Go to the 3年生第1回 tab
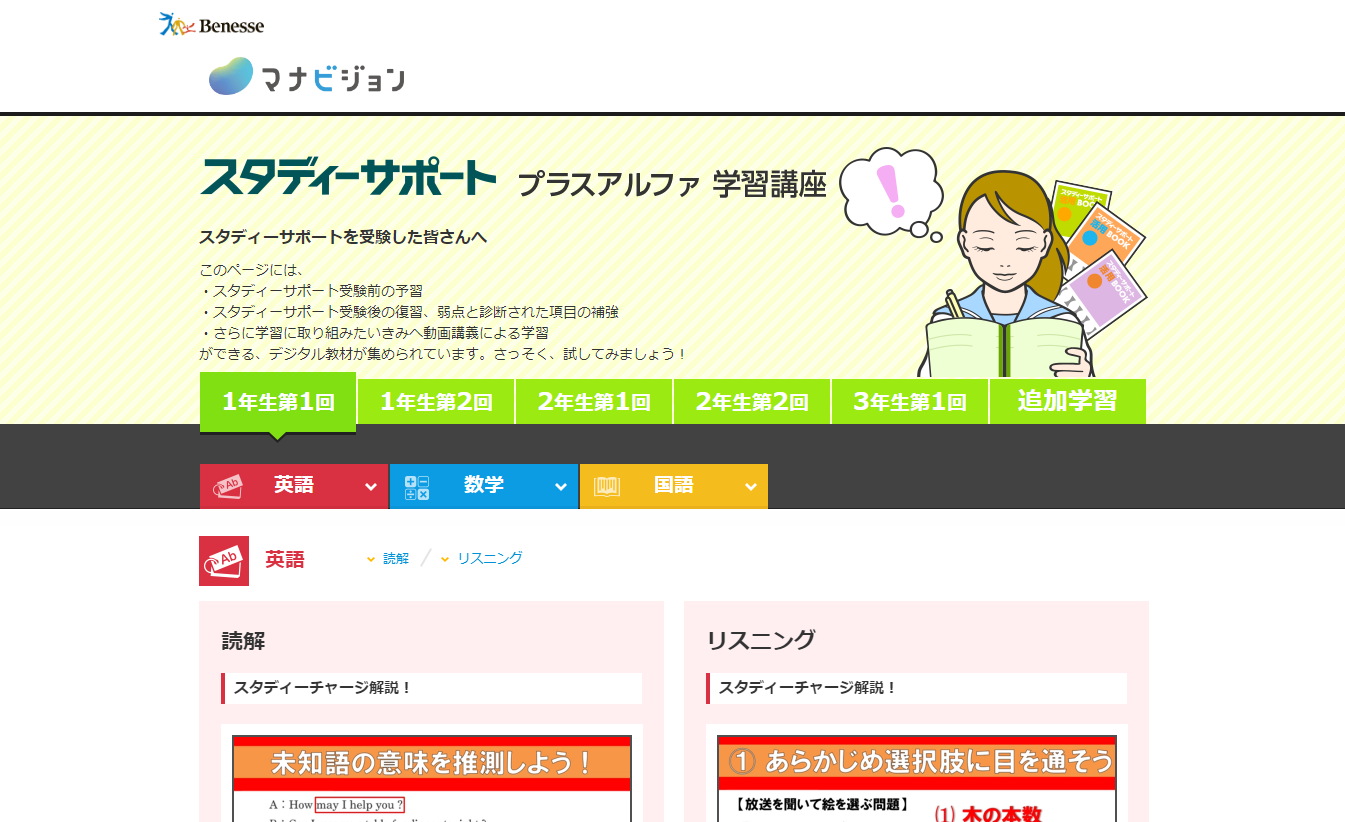Image resolution: width=1345 pixels, height=822 pixels. (x=910, y=402)
